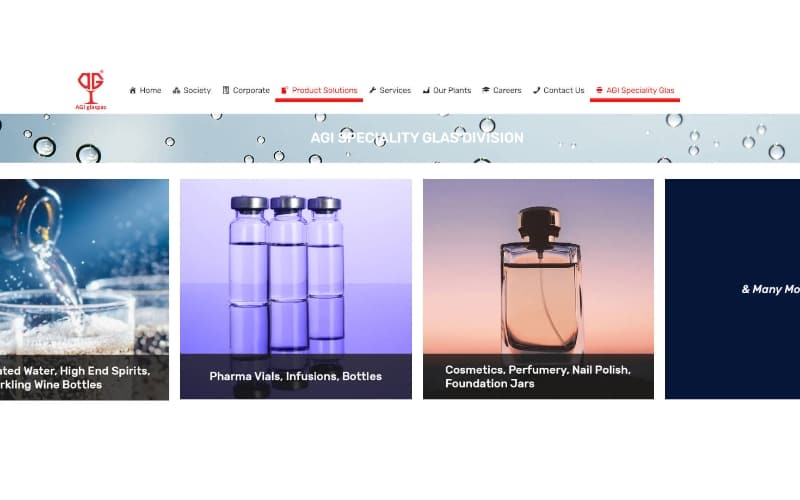Go to the Careers page
This screenshot has width=800, height=500.
(502, 90)
